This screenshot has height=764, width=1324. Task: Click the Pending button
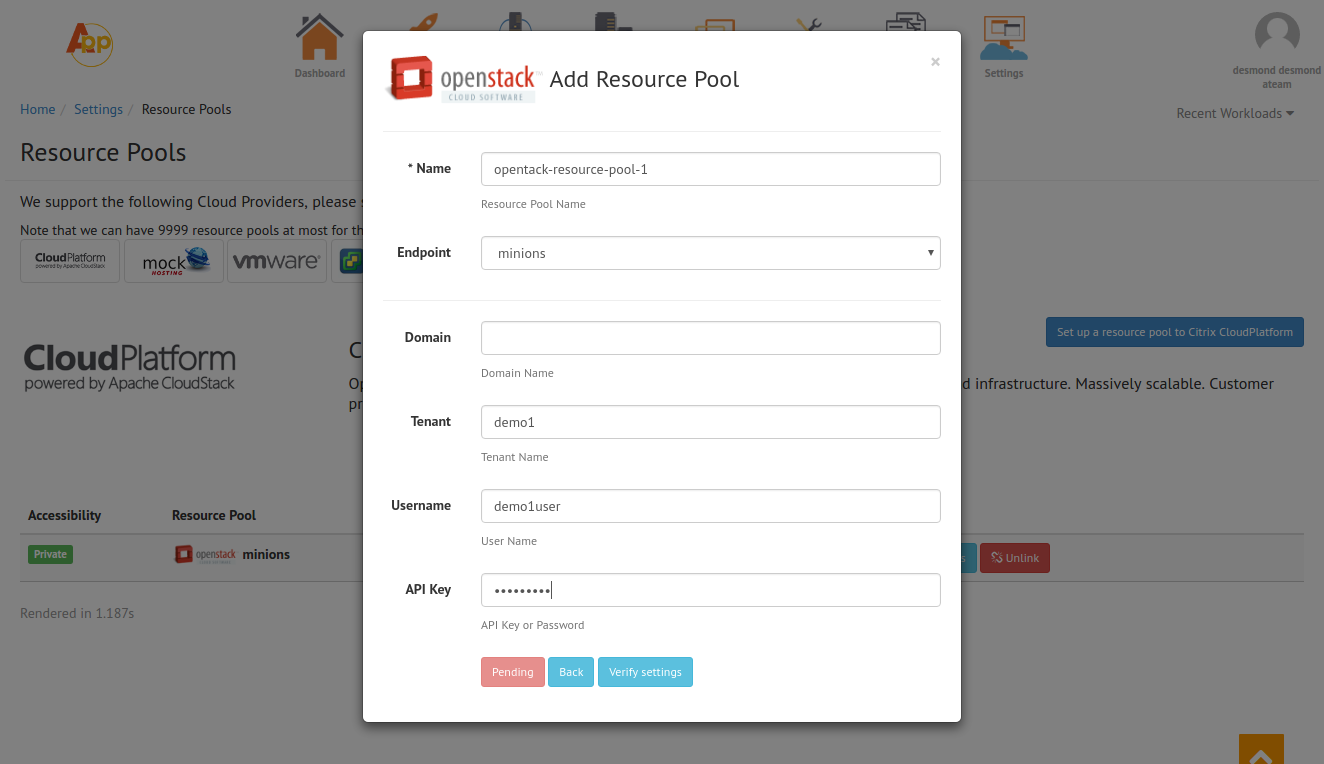(513, 672)
